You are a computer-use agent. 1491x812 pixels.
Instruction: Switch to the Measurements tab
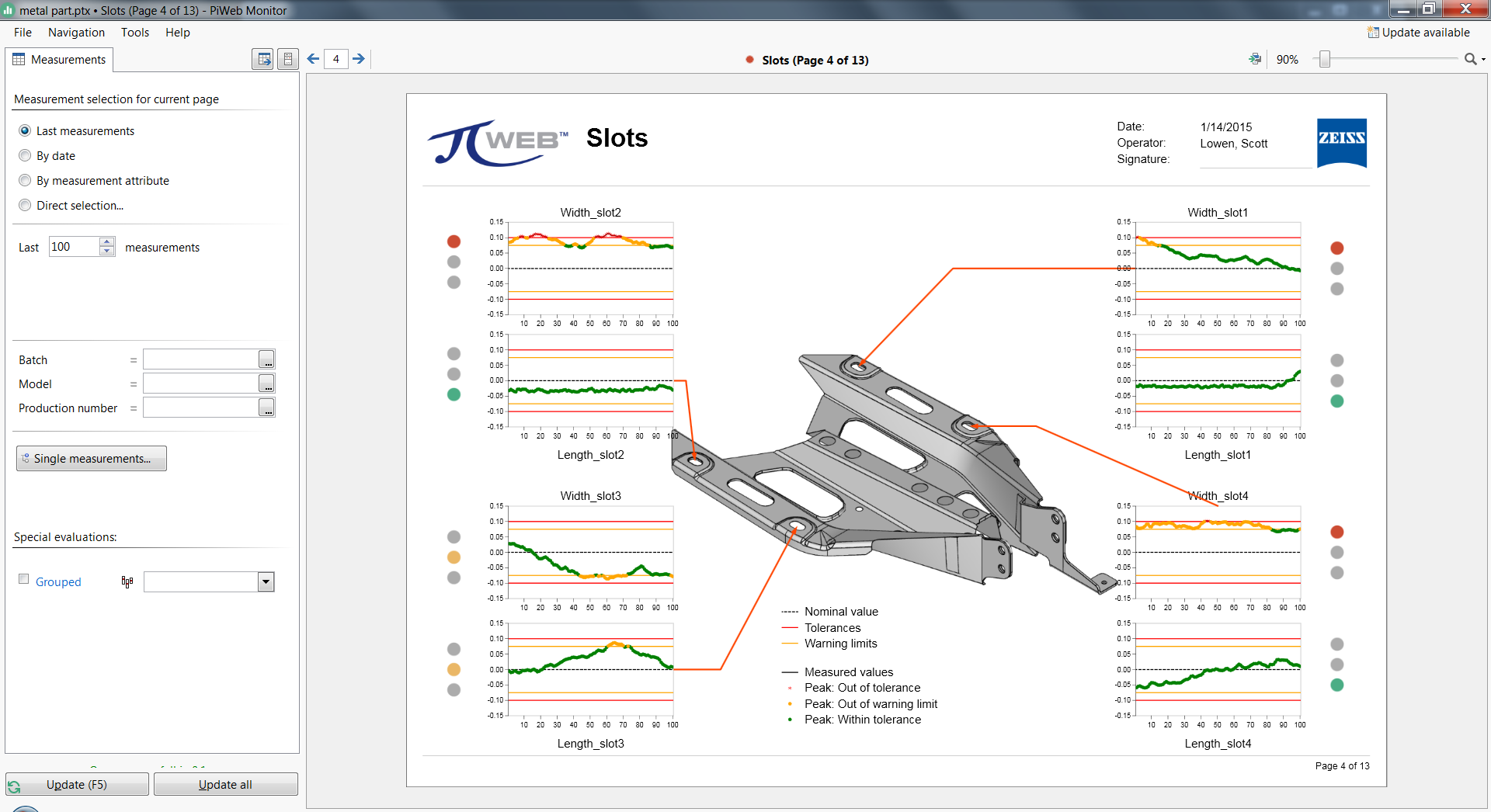[68, 59]
